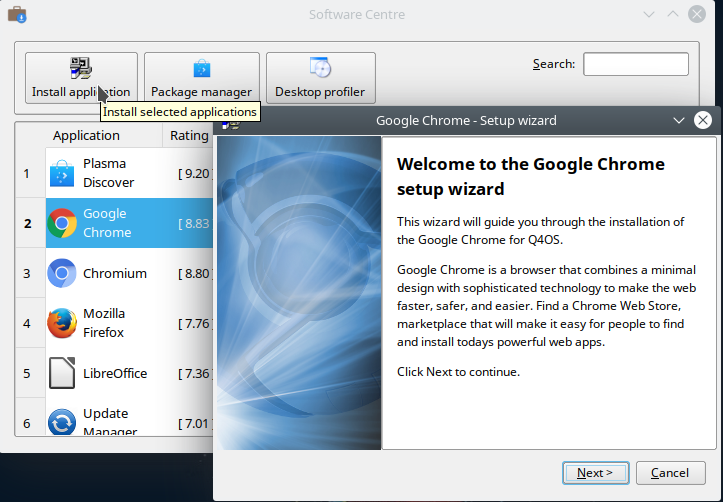Click row number 5 header

(30, 373)
